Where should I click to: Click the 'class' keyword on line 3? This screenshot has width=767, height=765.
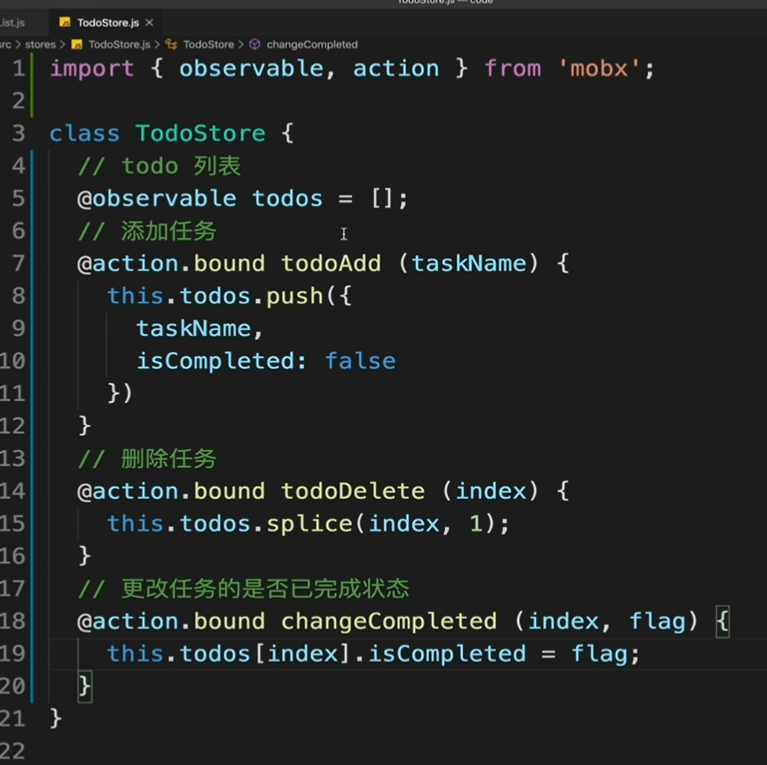point(85,134)
